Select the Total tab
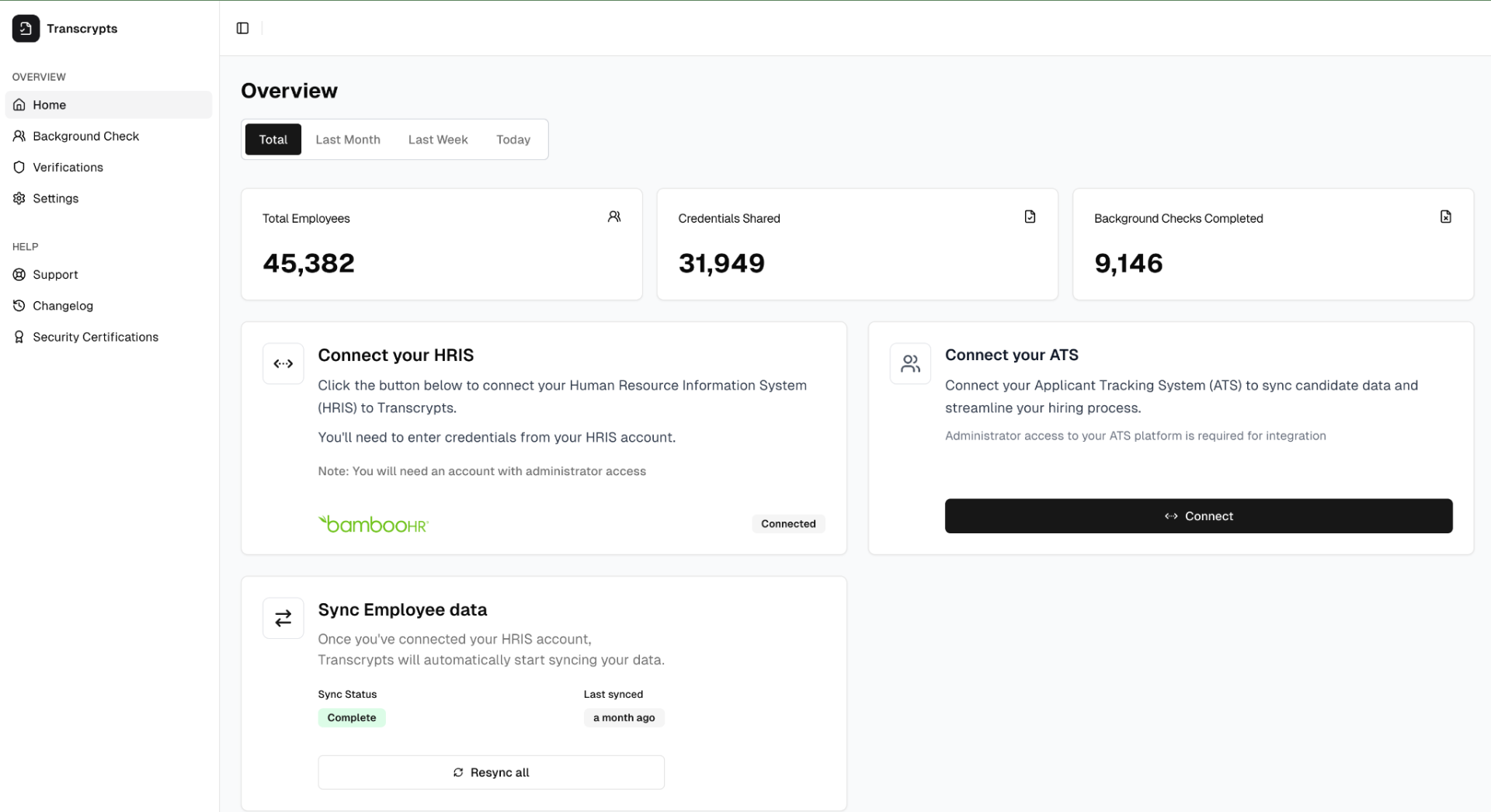This screenshot has height=812, width=1491. [273, 140]
